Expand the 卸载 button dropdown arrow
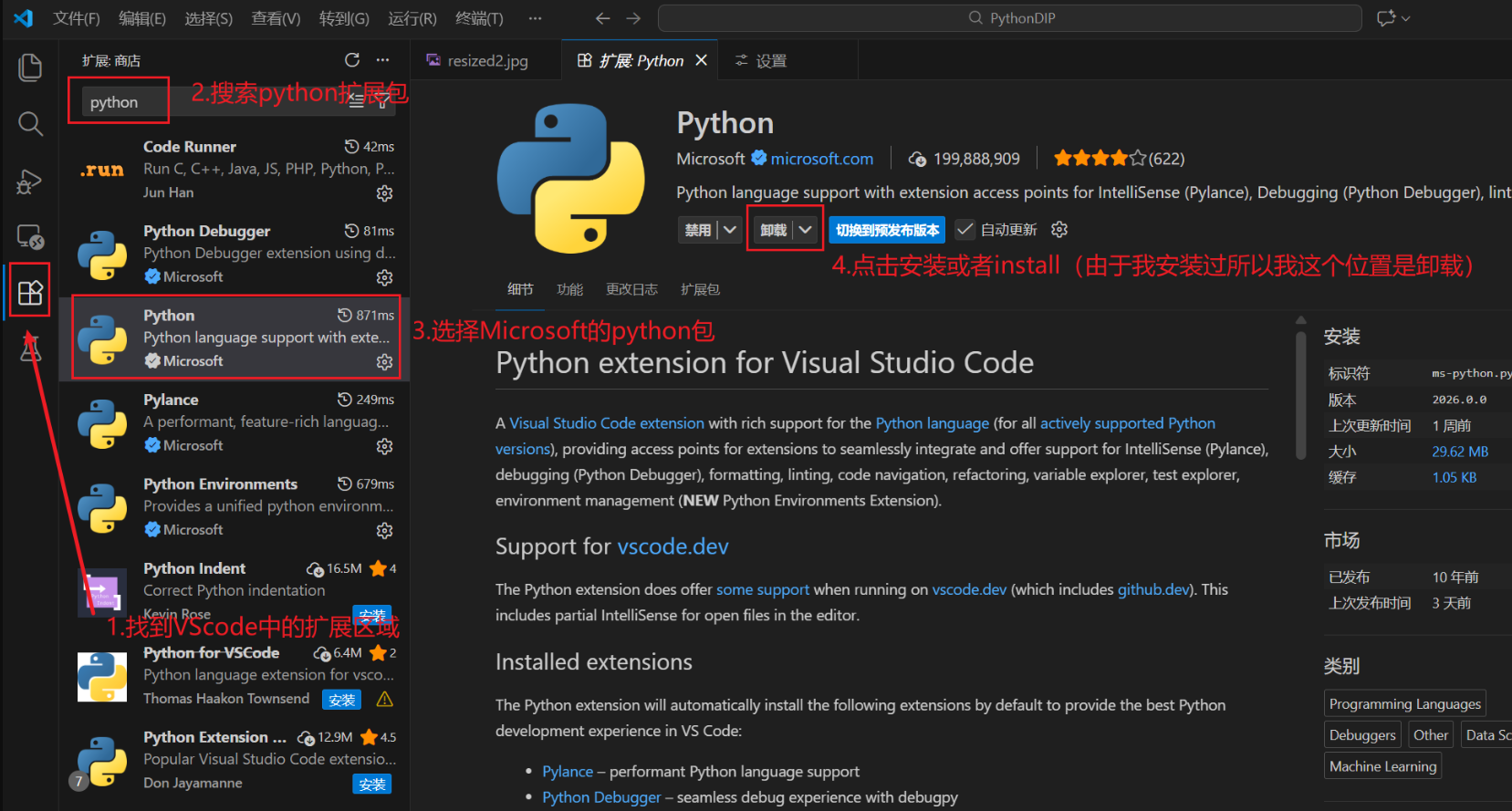 [x=806, y=230]
